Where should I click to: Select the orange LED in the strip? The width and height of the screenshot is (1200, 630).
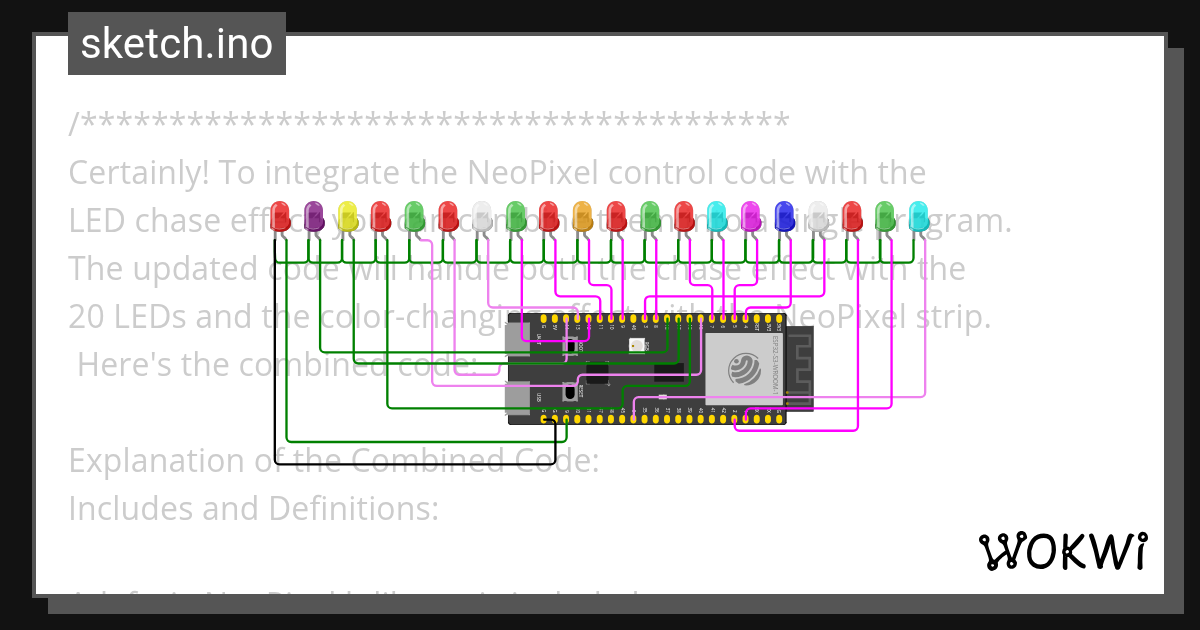581,218
